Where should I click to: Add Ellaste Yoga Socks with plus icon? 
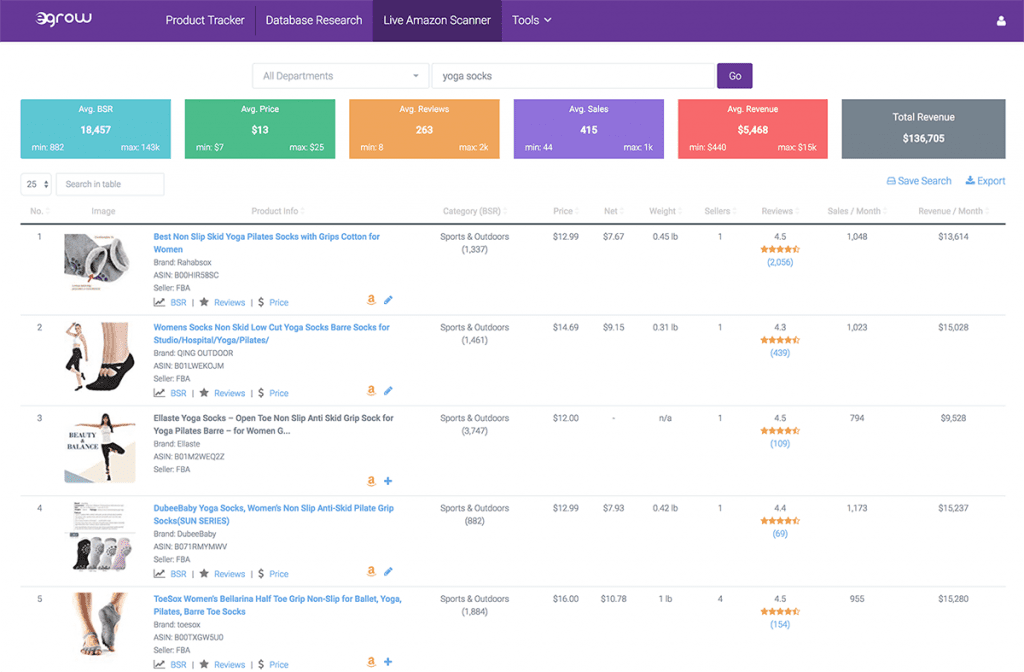click(388, 481)
